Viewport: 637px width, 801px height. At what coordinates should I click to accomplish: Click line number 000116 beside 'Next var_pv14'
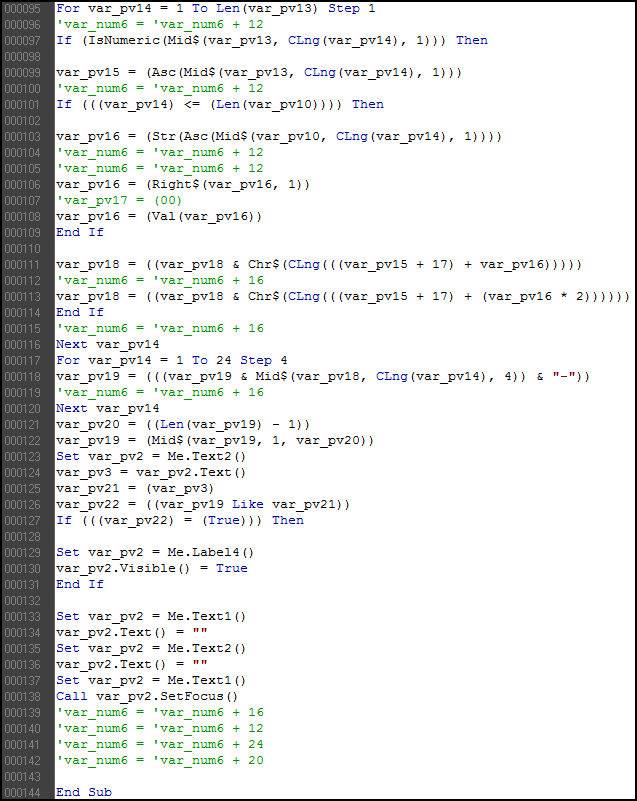tap(22, 345)
